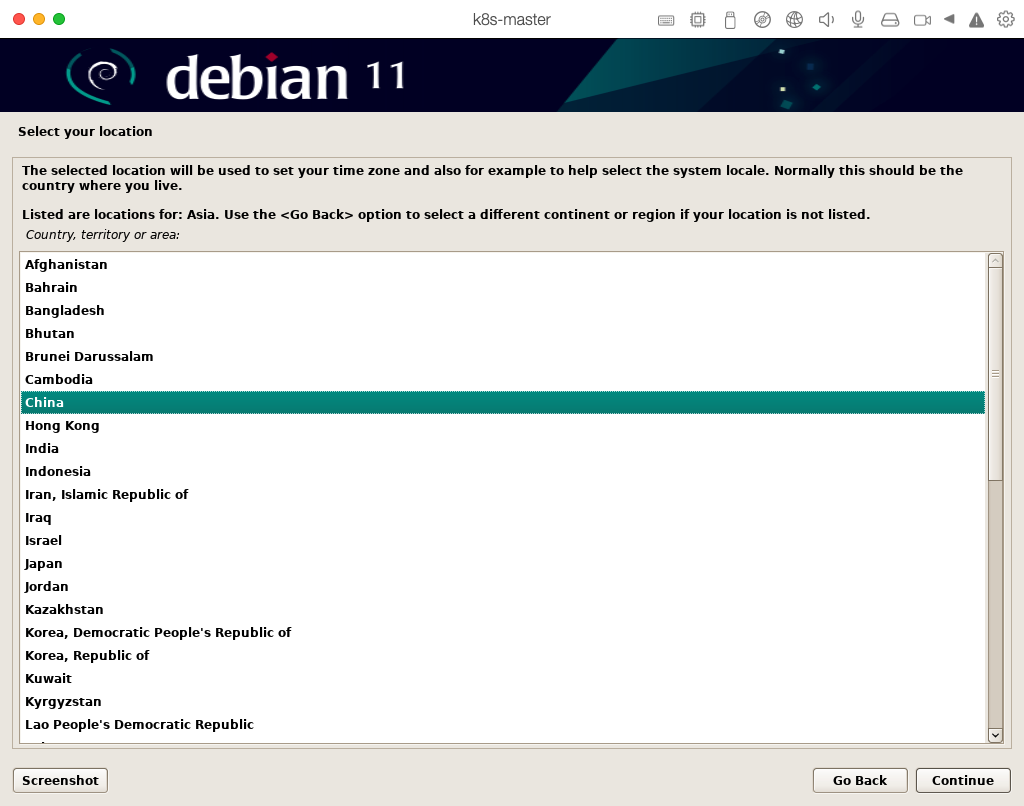This screenshot has width=1024, height=806.
Task: Click the yellow minimize window button
Action: tap(39, 19)
